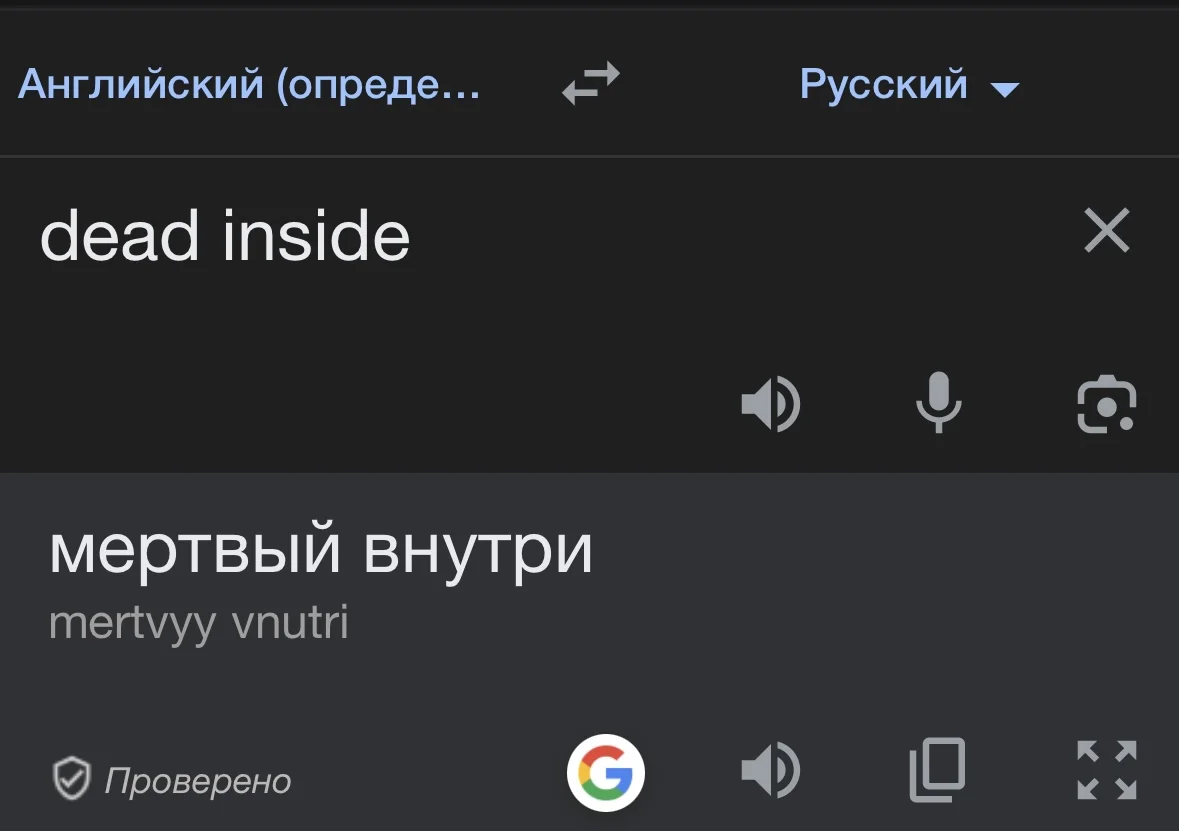Select the translated word "внутри"
Viewport: 1179px width, 831px height.
pyautogui.click(x=477, y=551)
